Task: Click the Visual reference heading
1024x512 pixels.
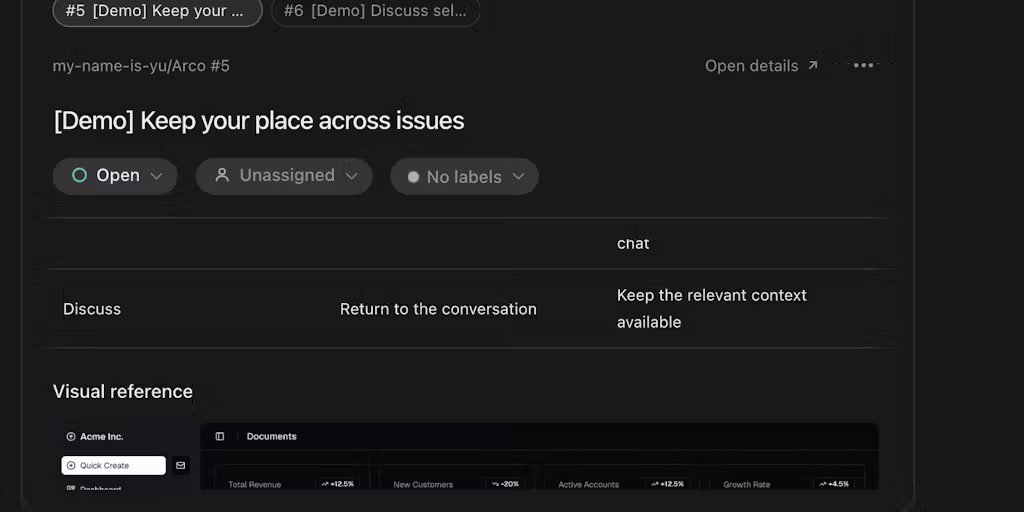Action: (x=123, y=392)
